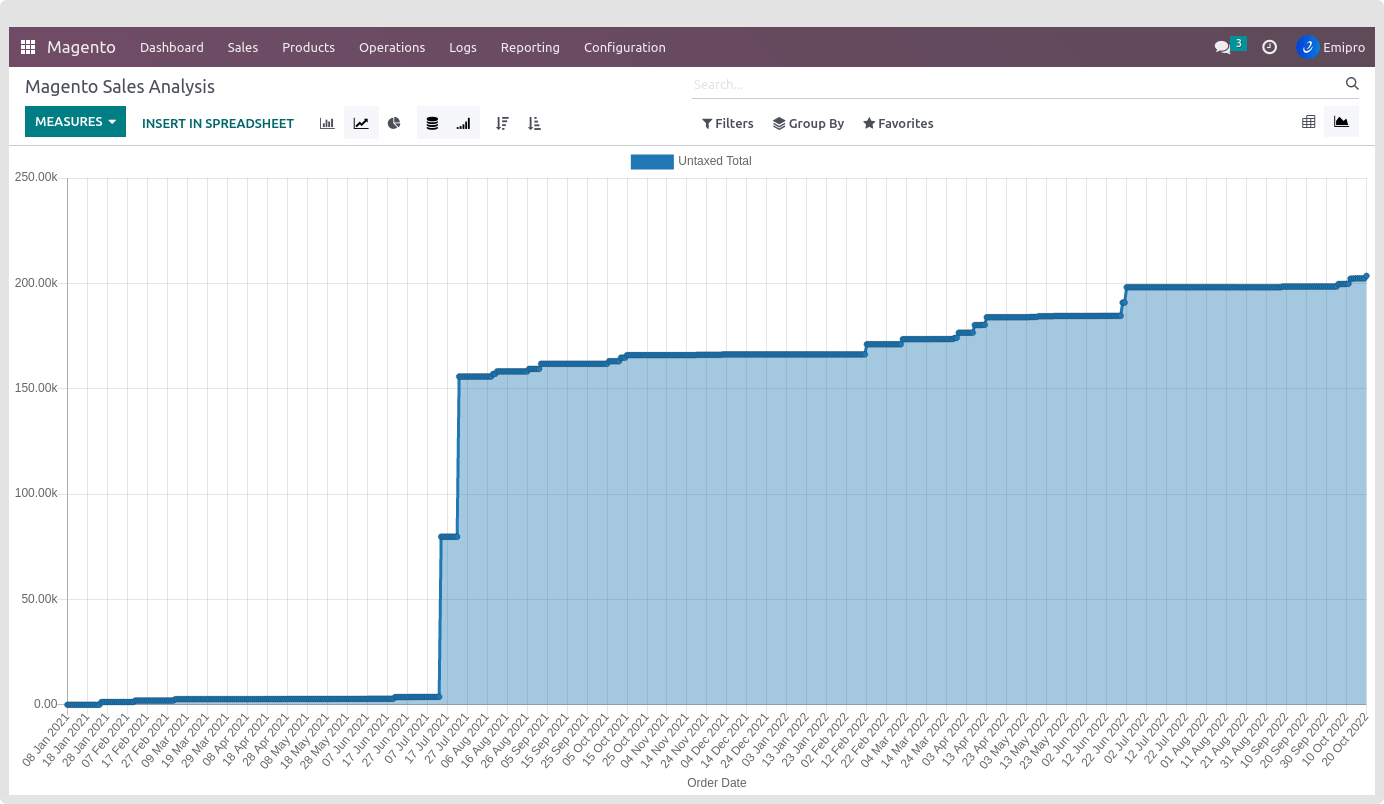
Task: Click the search magnifier icon
Action: click(x=1352, y=84)
